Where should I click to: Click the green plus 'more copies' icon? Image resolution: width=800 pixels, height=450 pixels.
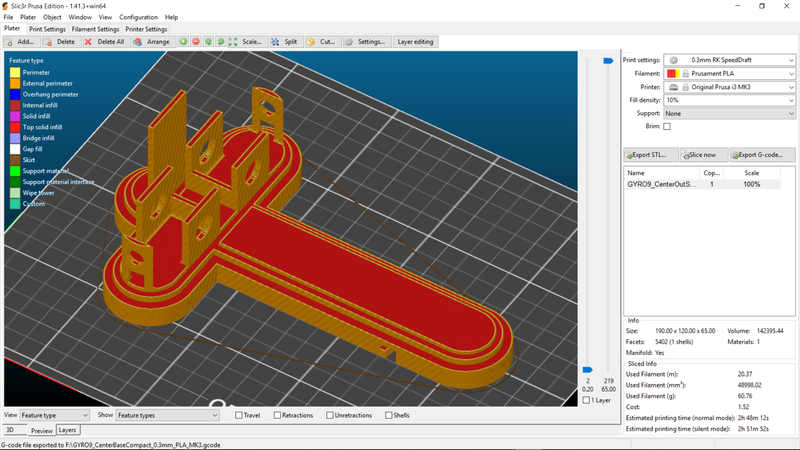[x=183, y=42]
